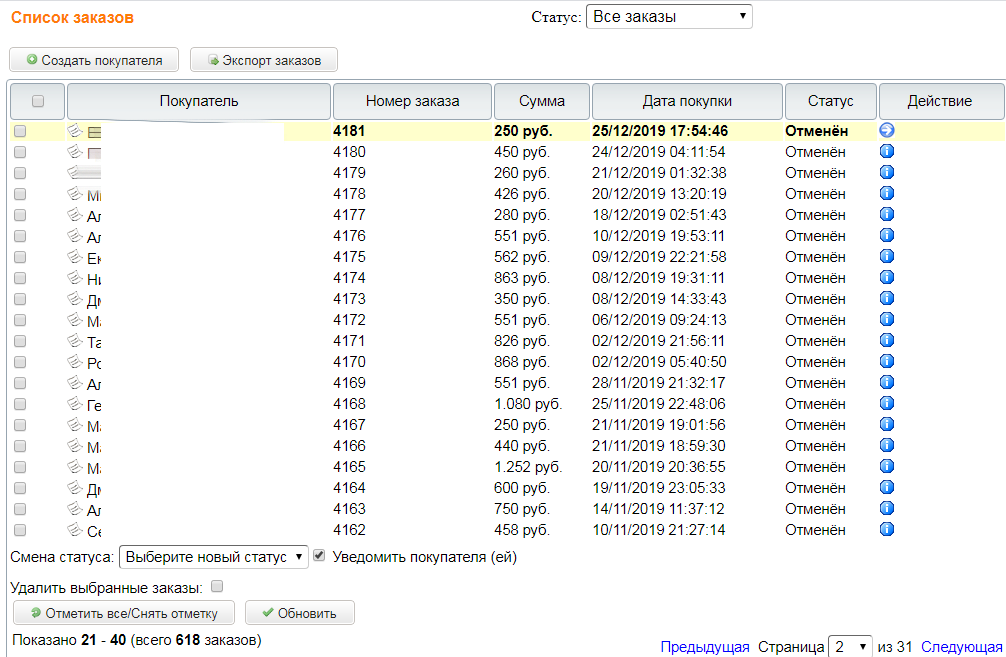This screenshot has width=1006, height=657.
Task: Click order number 4170 cell
Action: tap(349, 362)
